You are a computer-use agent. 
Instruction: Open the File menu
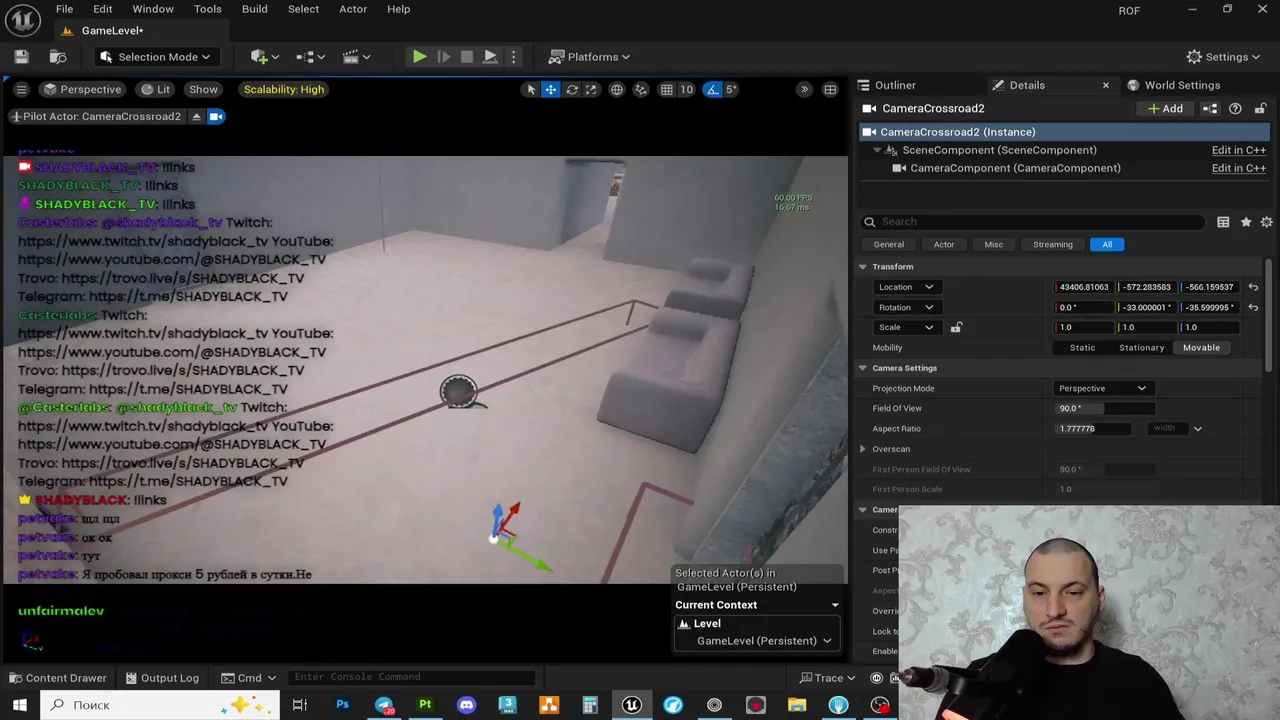point(64,9)
